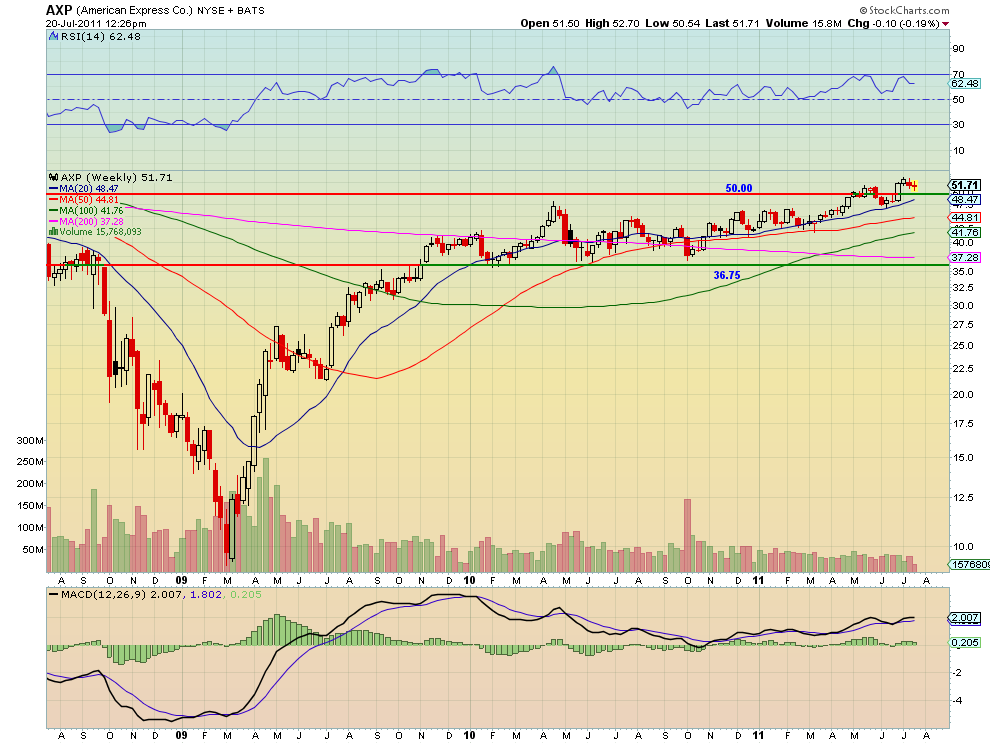Viewport: 990px width, 744px height.
Task: Click the -4 level on the MACD axis
Action: (x=957, y=700)
